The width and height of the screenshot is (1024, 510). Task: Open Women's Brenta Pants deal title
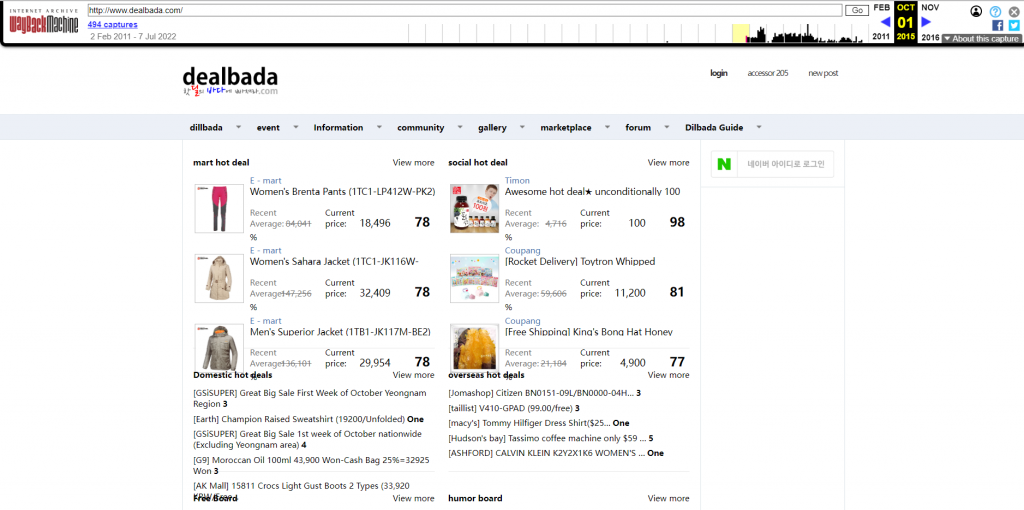pos(342,191)
